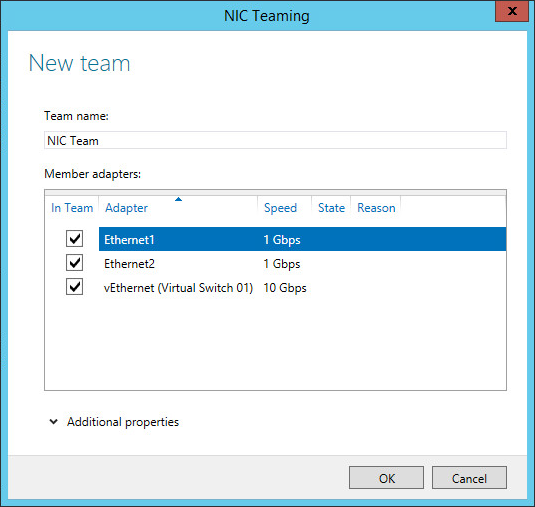The height and width of the screenshot is (507, 535).
Task: Click empty area of member adapters list
Action: [x=275, y=345]
